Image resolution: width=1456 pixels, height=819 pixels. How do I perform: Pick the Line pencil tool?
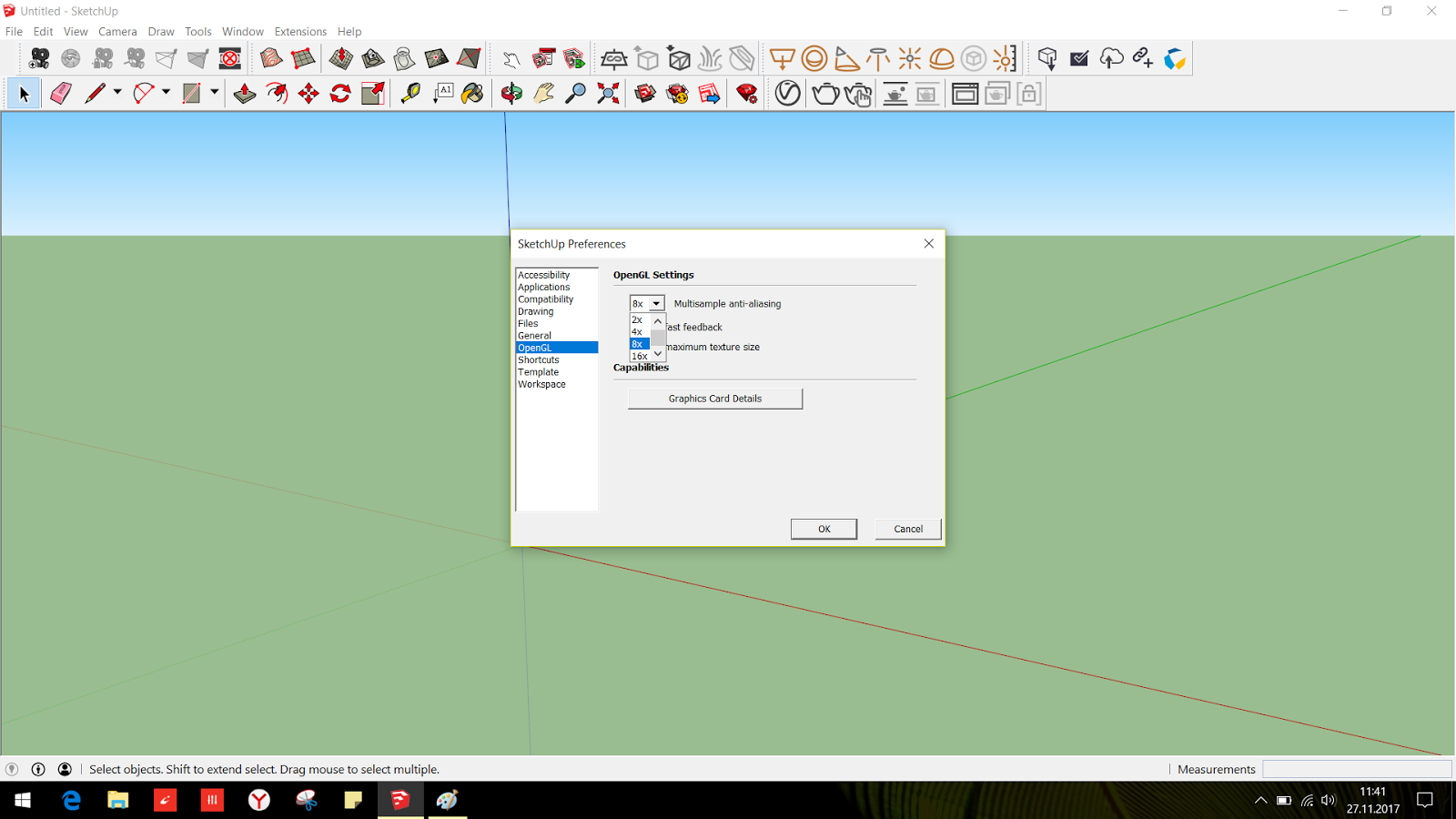click(95, 93)
